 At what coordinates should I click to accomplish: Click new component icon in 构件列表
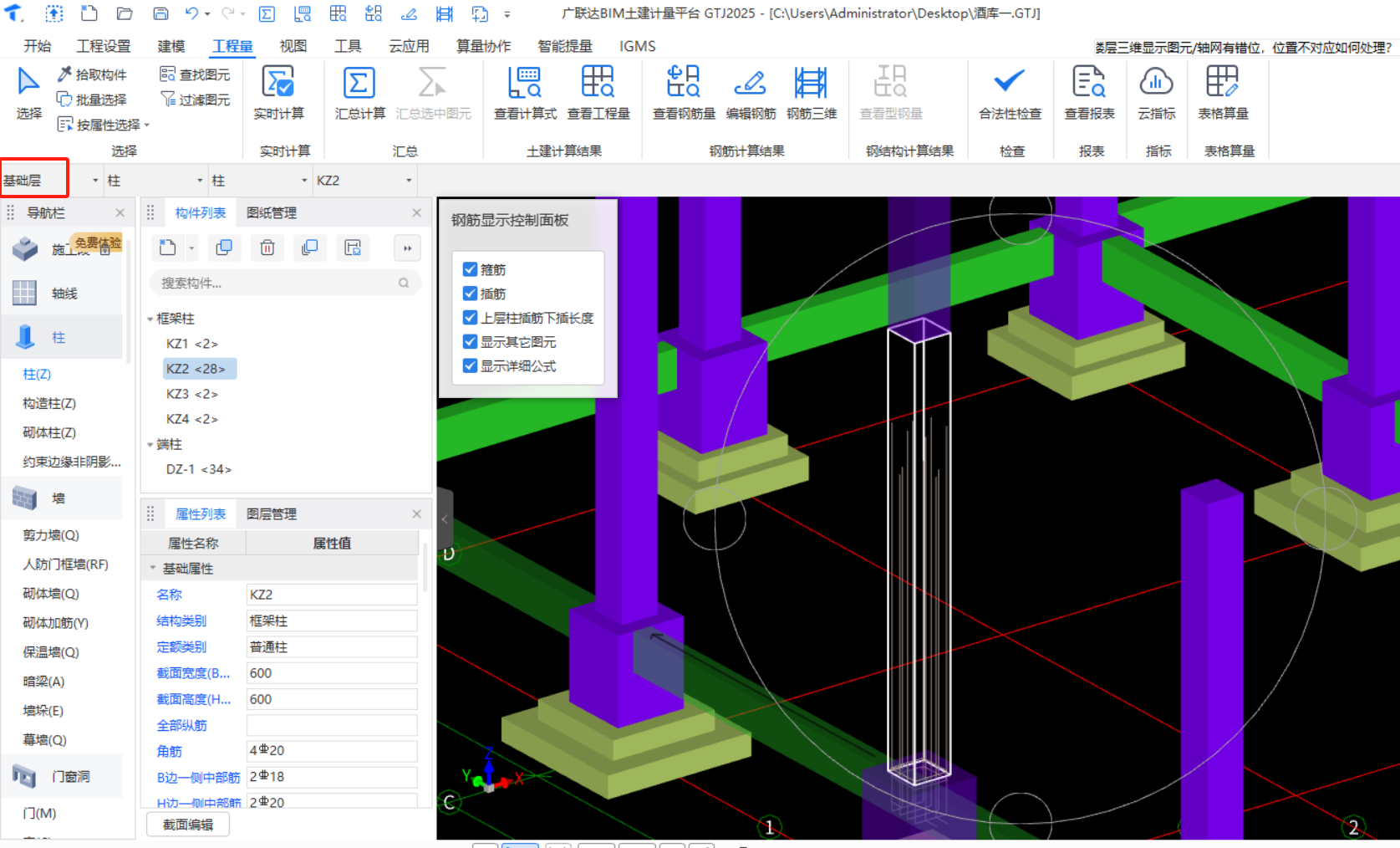(168, 248)
